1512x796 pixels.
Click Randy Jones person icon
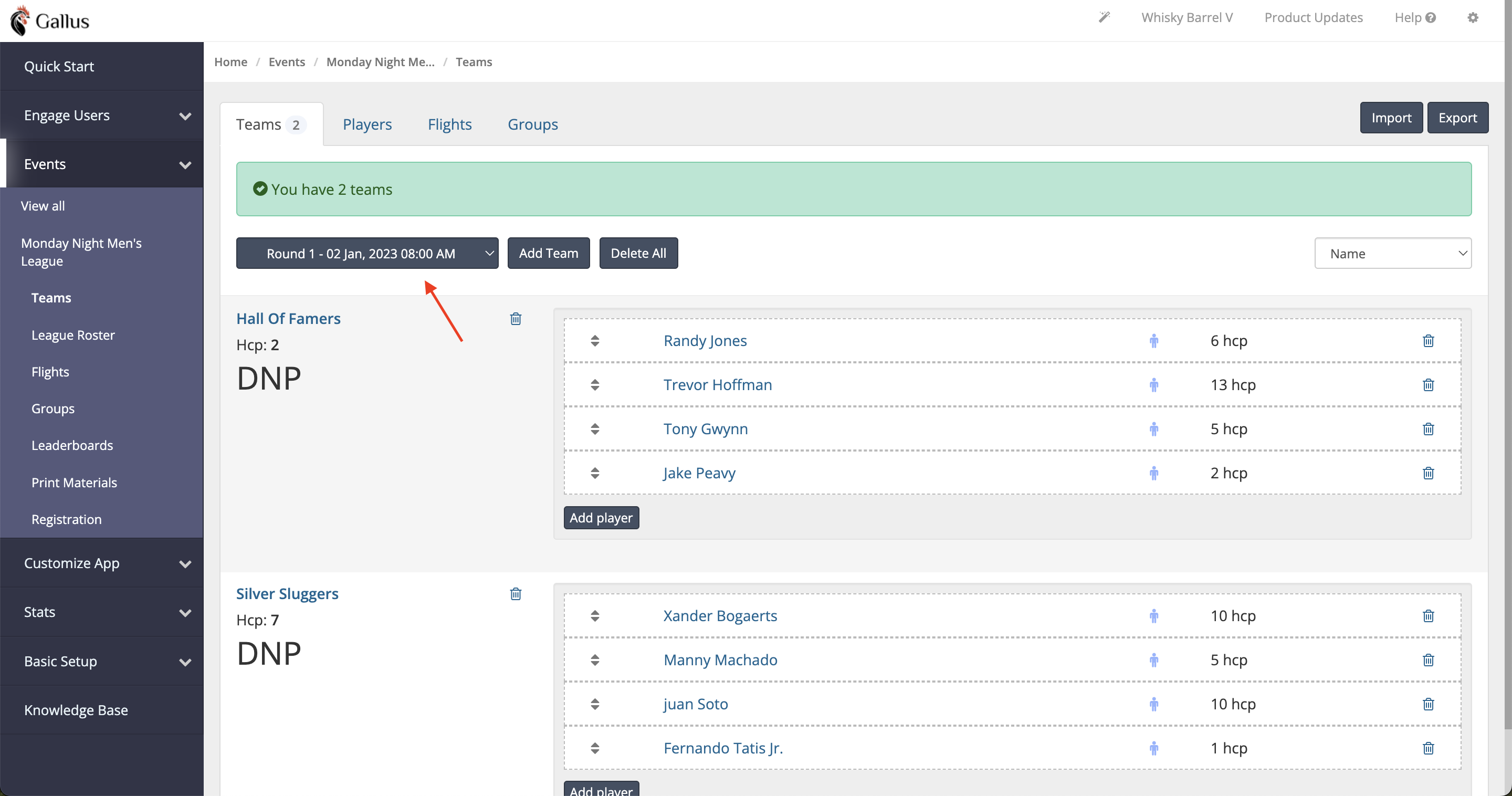coord(1153,340)
